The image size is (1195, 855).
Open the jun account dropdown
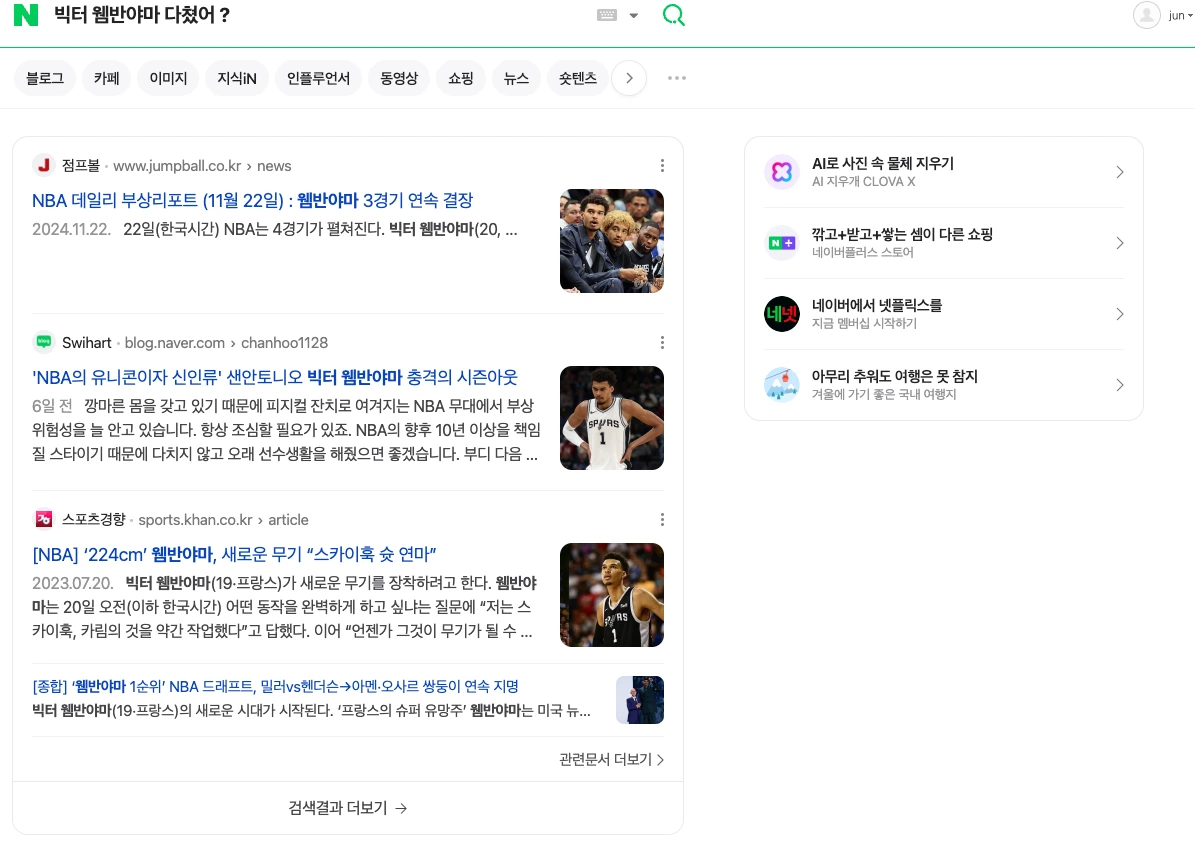pyautogui.click(x=1180, y=15)
